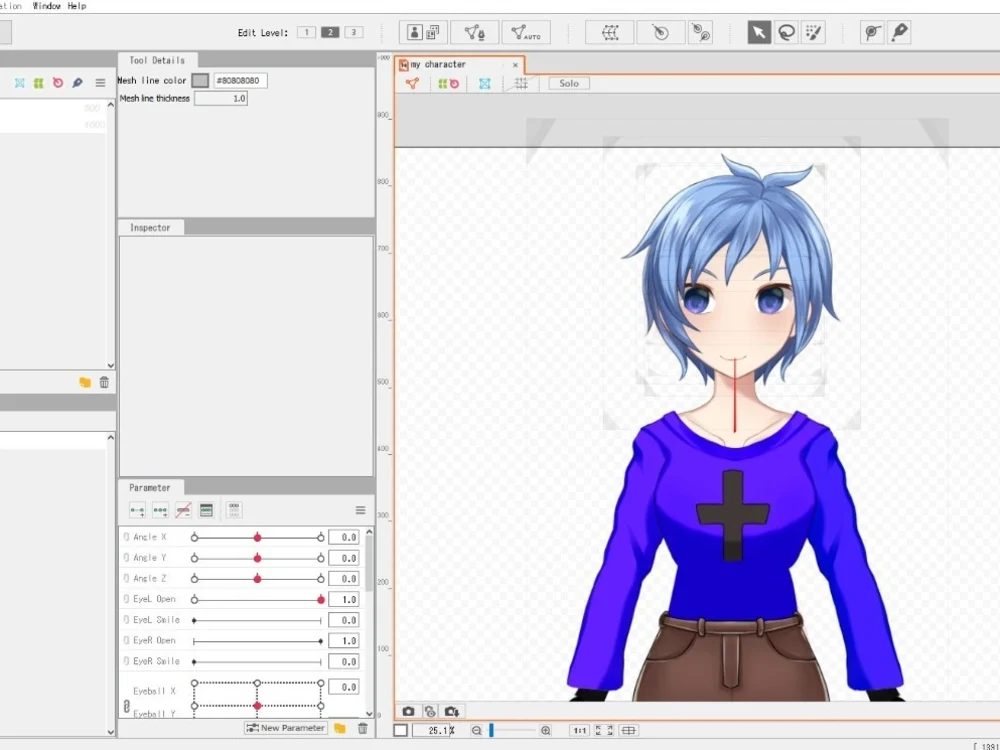
Task: Click the New Parameter button
Action: [x=285, y=728]
